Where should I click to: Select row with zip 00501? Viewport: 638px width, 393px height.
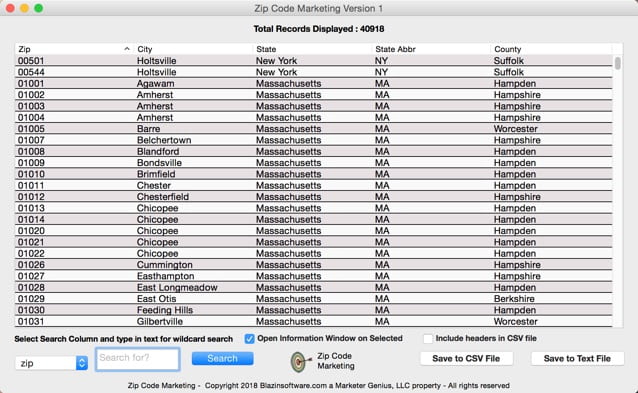coord(313,61)
